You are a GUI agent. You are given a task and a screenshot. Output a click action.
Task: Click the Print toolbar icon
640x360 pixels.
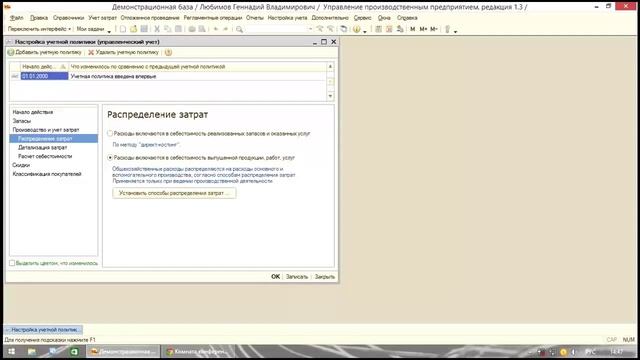click(x=191, y=29)
